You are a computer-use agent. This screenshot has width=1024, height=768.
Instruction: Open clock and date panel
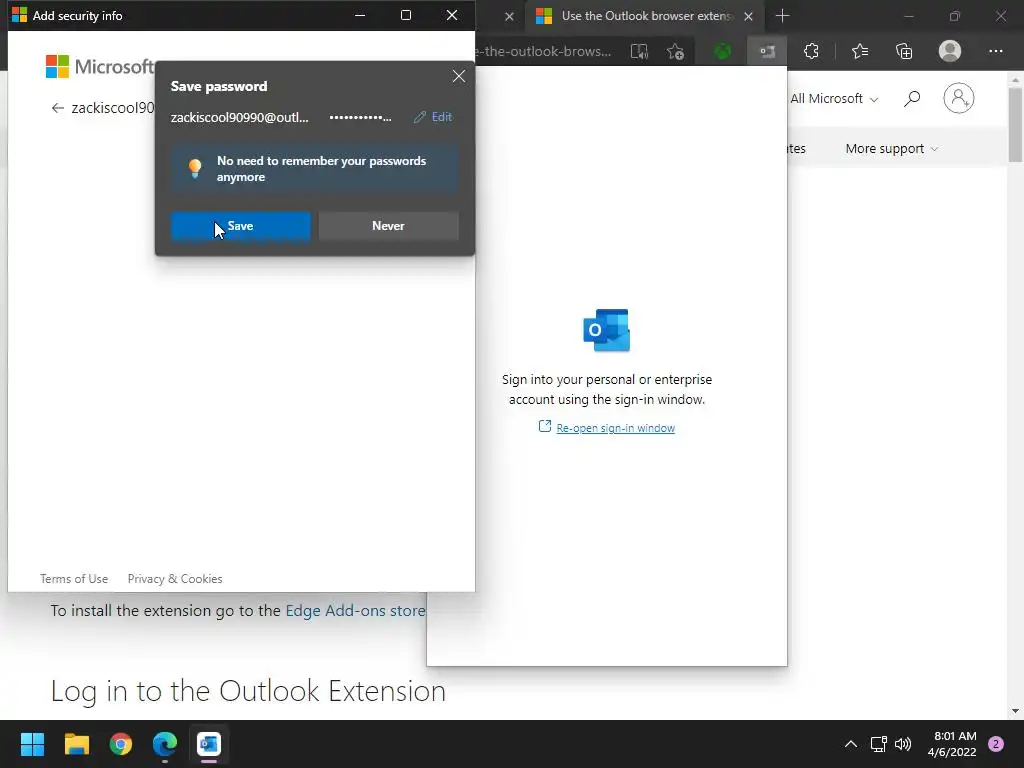tap(952, 744)
